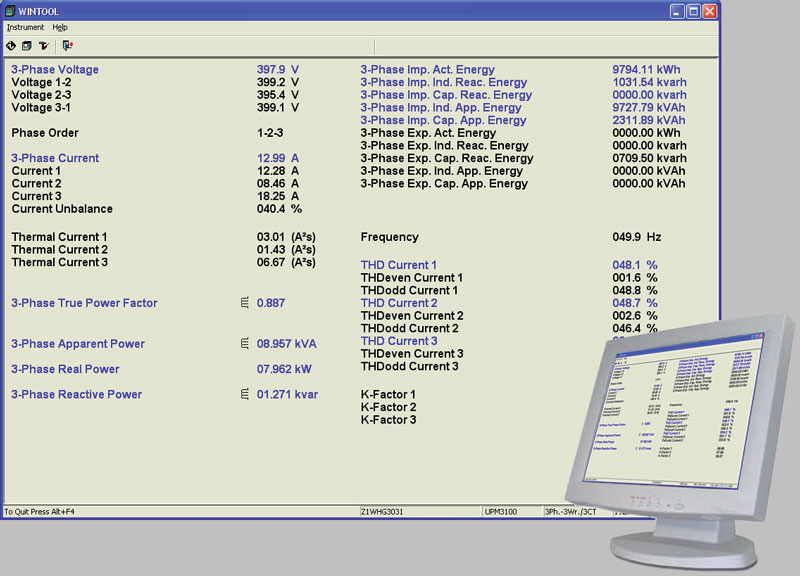The width and height of the screenshot is (800, 576).
Task: Click inductive symbol beside 3-Phase True Power Factor
Action: pyautogui.click(x=245, y=303)
